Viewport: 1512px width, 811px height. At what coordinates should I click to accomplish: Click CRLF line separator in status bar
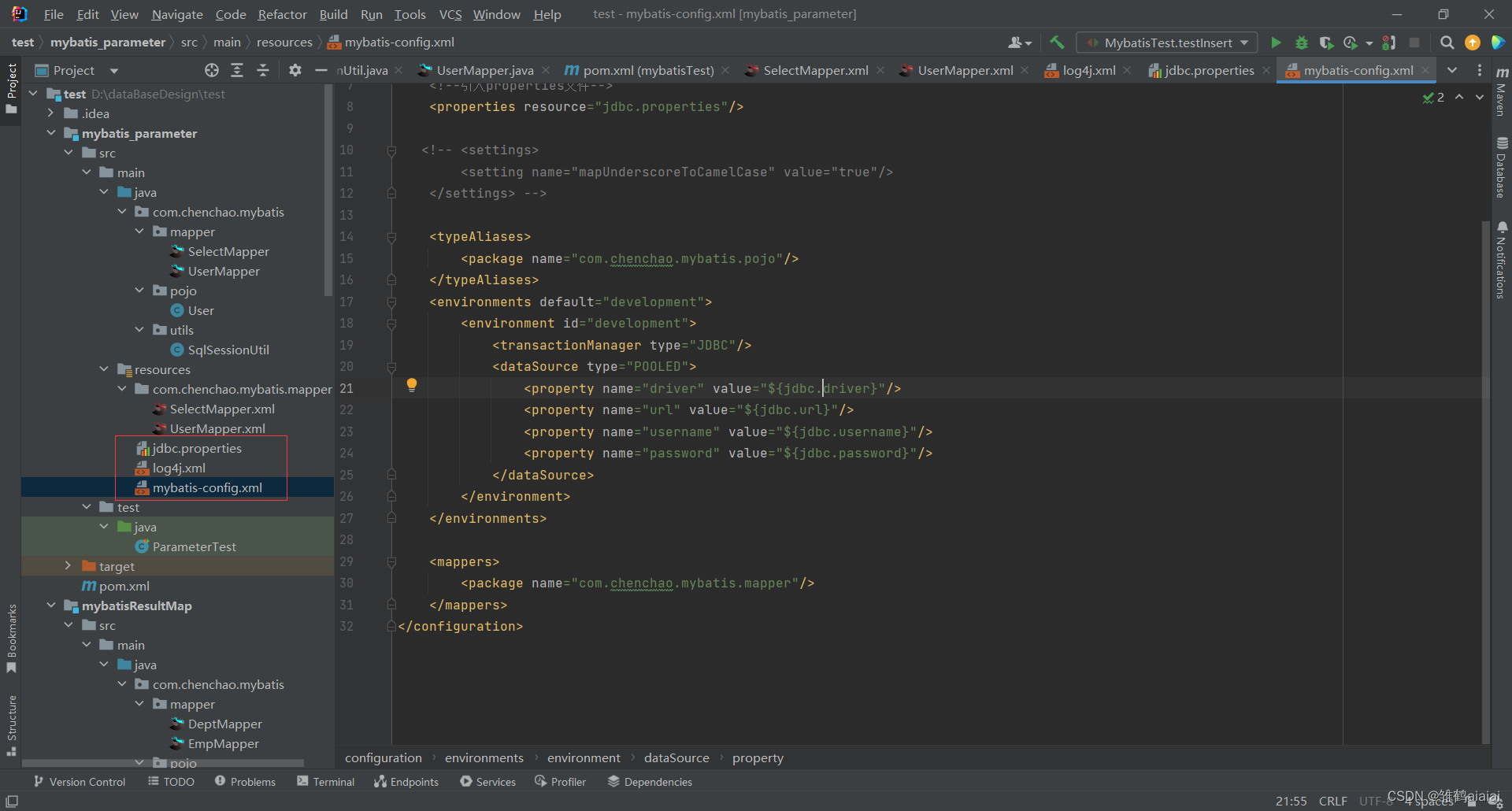(1332, 801)
